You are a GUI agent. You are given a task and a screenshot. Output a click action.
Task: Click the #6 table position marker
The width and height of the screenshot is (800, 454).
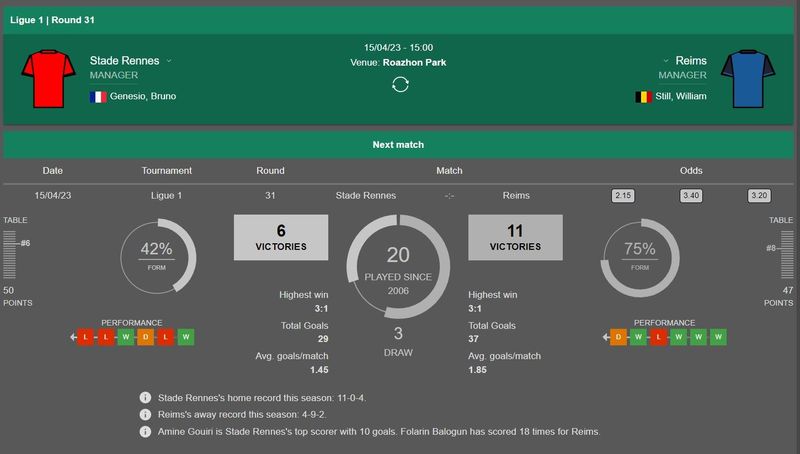click(x=24, y=243)
